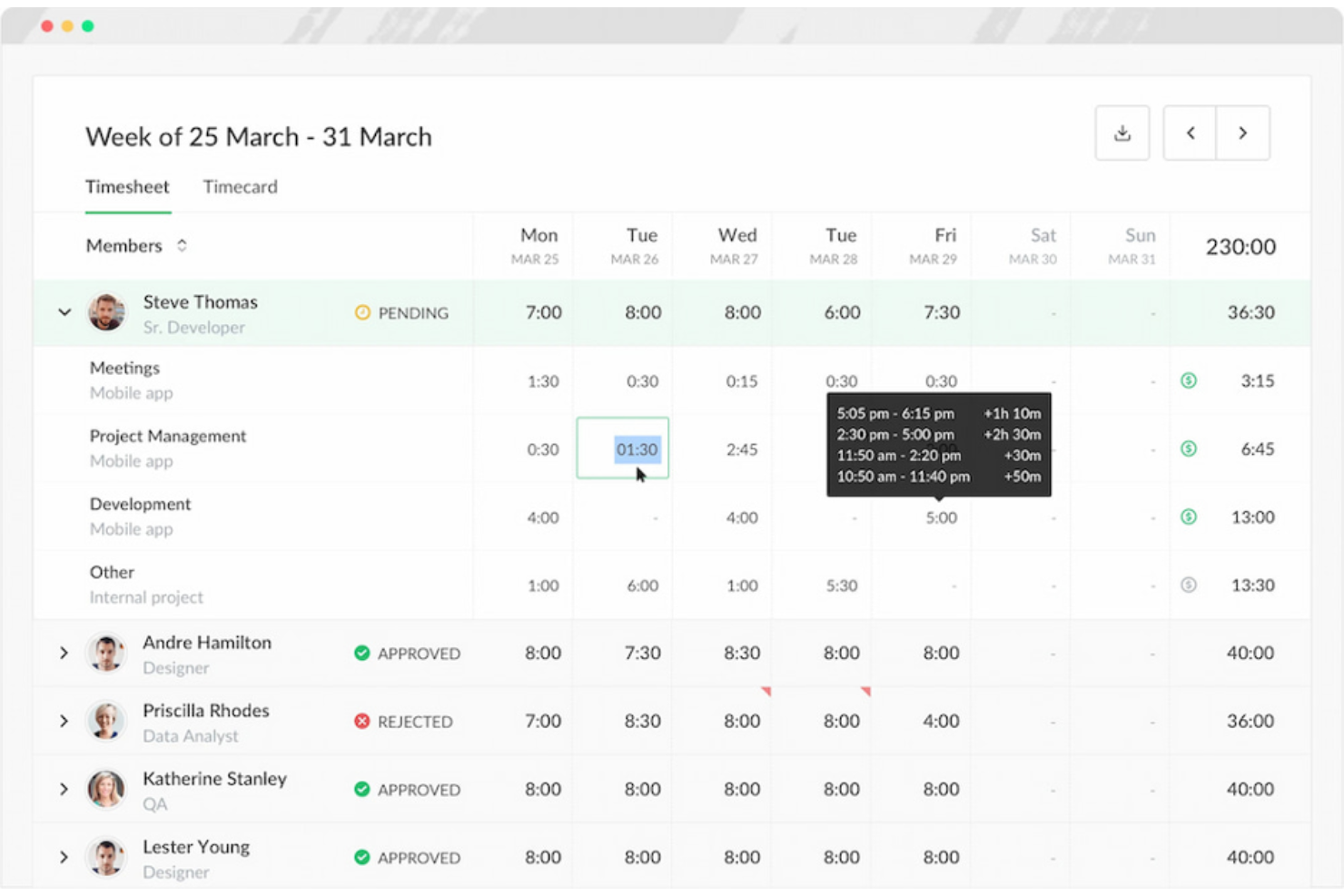This screenshot has width=1344, height=896.
Task: Click the approved icon next to Katherine Stanley
Action: (x=362, y=789)
